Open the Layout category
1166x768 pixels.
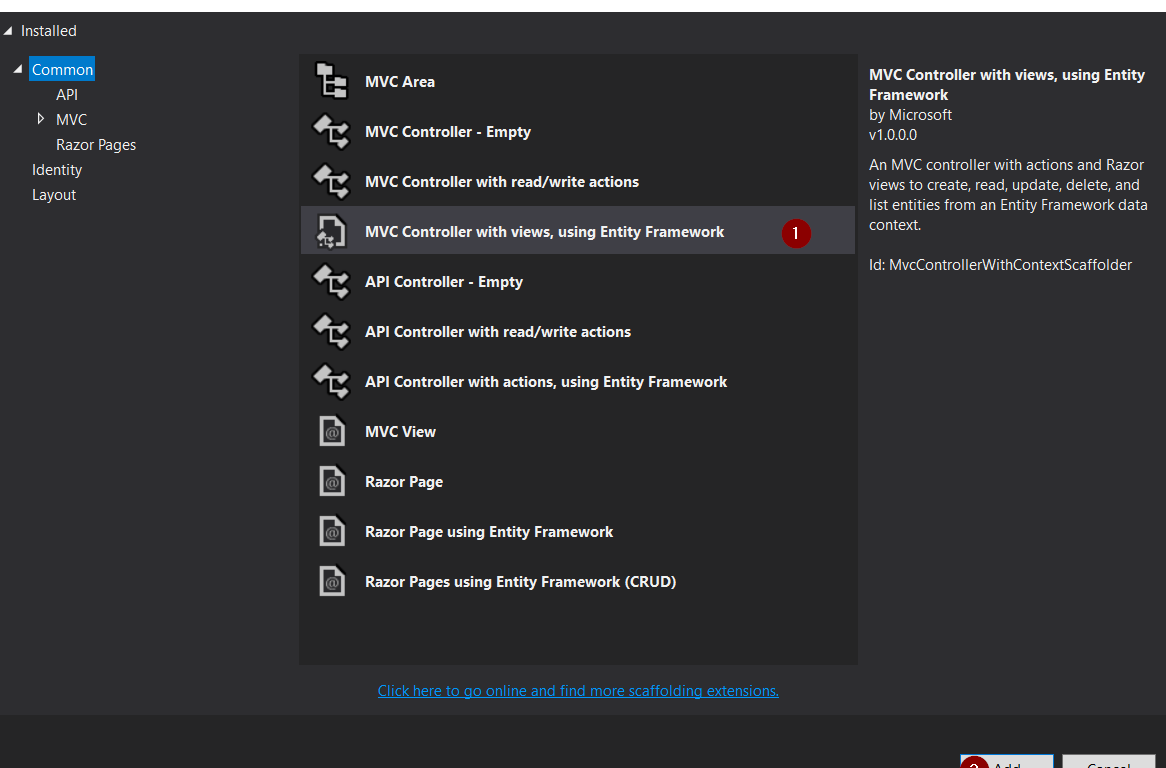coord(54,195)
